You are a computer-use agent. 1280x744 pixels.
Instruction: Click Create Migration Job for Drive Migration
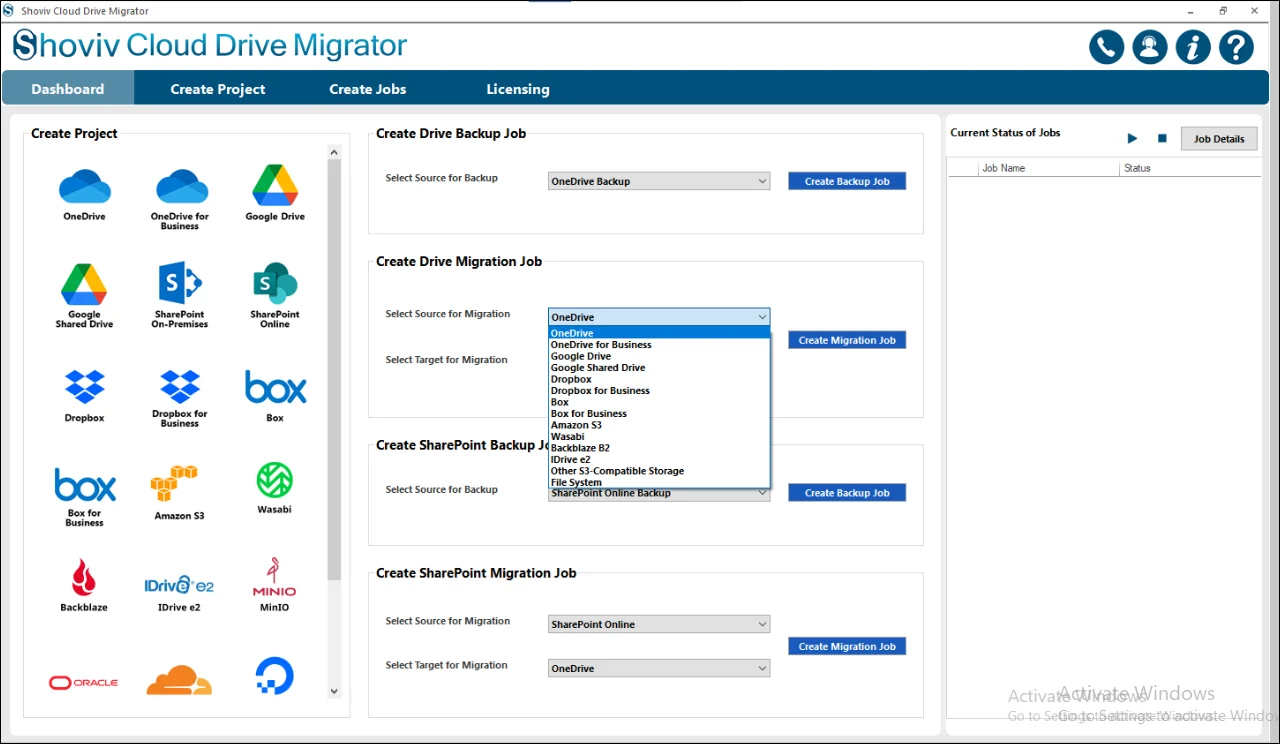click(847, 340)
